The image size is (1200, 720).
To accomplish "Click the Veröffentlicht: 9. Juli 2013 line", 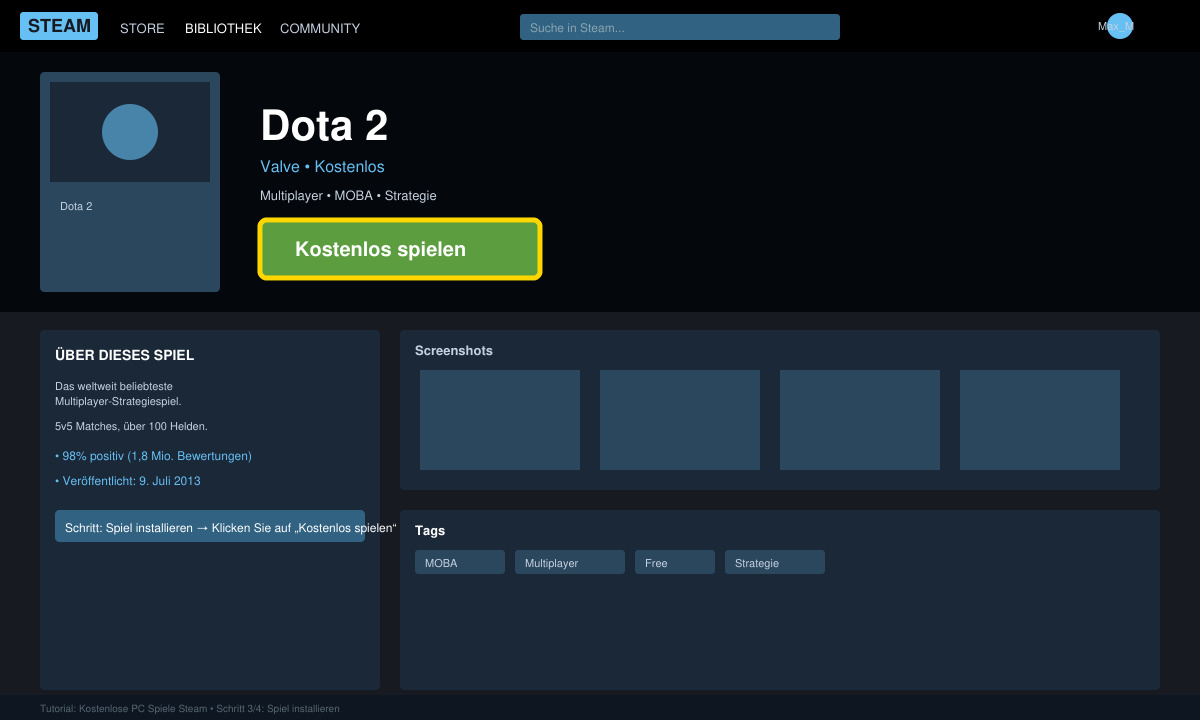I will tap(128, 481).
